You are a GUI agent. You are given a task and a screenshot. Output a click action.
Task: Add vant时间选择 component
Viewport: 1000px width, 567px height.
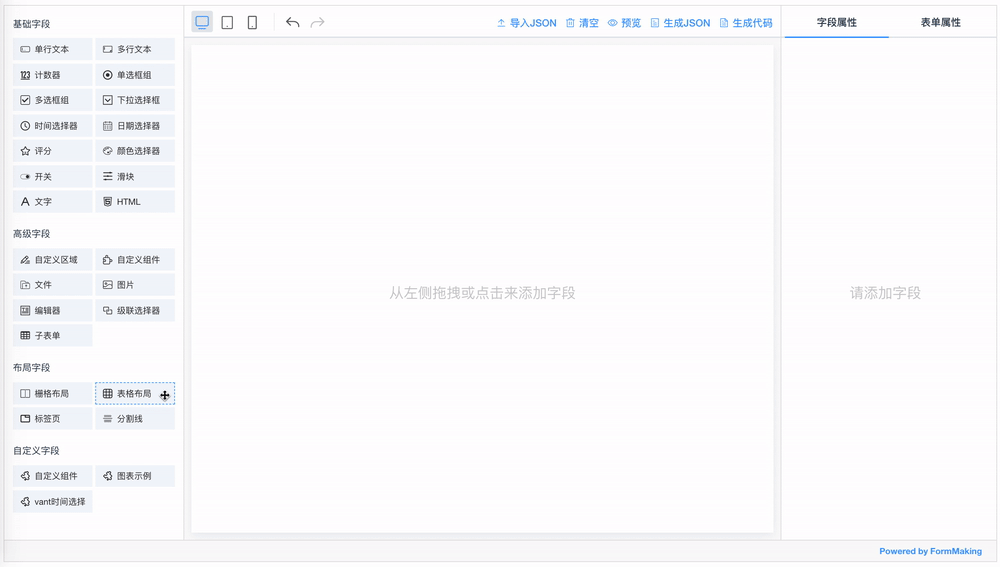tap(52, 502)
